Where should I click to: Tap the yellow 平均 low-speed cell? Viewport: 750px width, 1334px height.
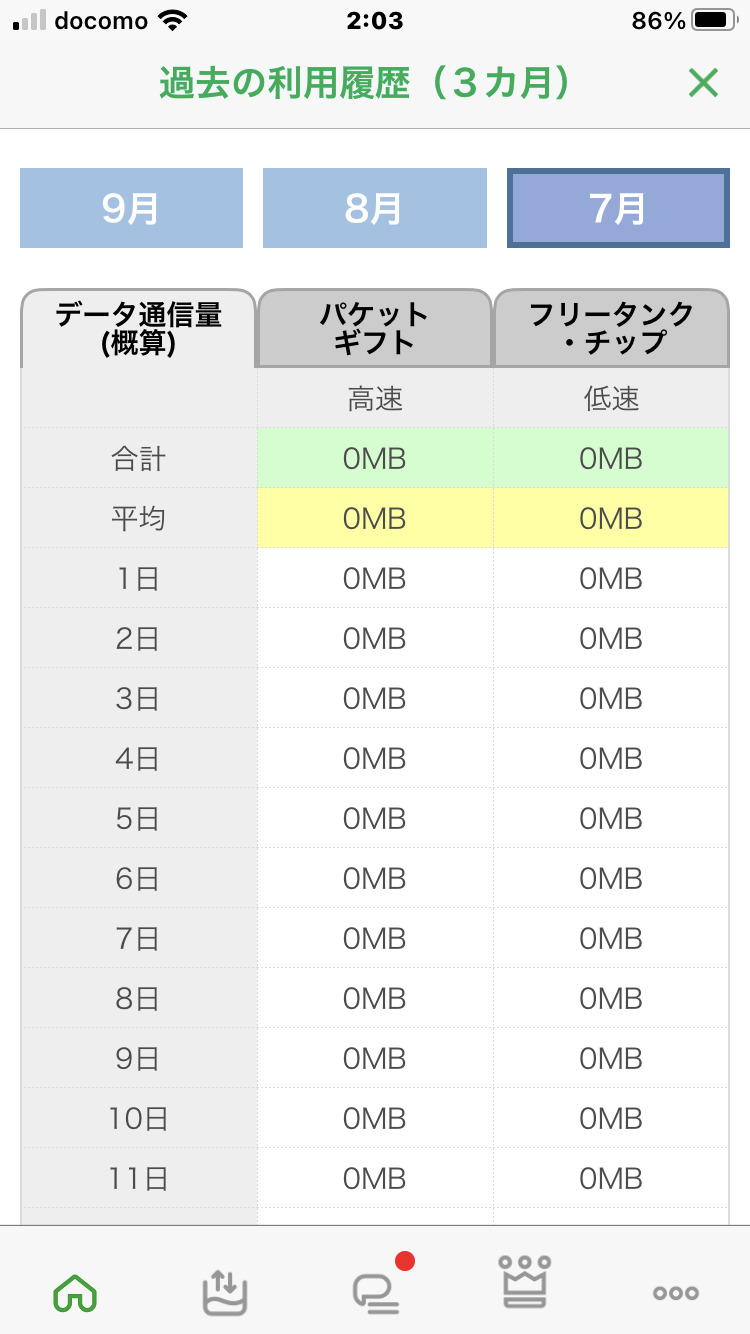point(611,519)
